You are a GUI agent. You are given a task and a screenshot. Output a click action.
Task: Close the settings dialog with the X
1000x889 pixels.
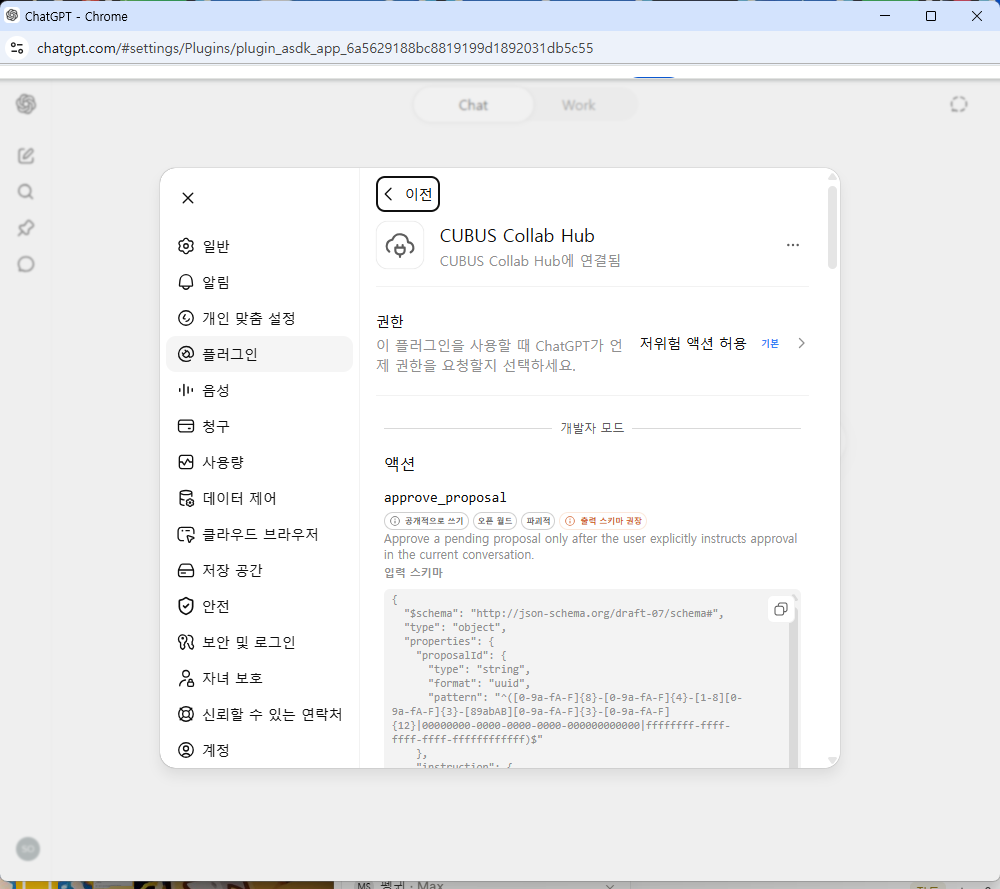[188, 198]
